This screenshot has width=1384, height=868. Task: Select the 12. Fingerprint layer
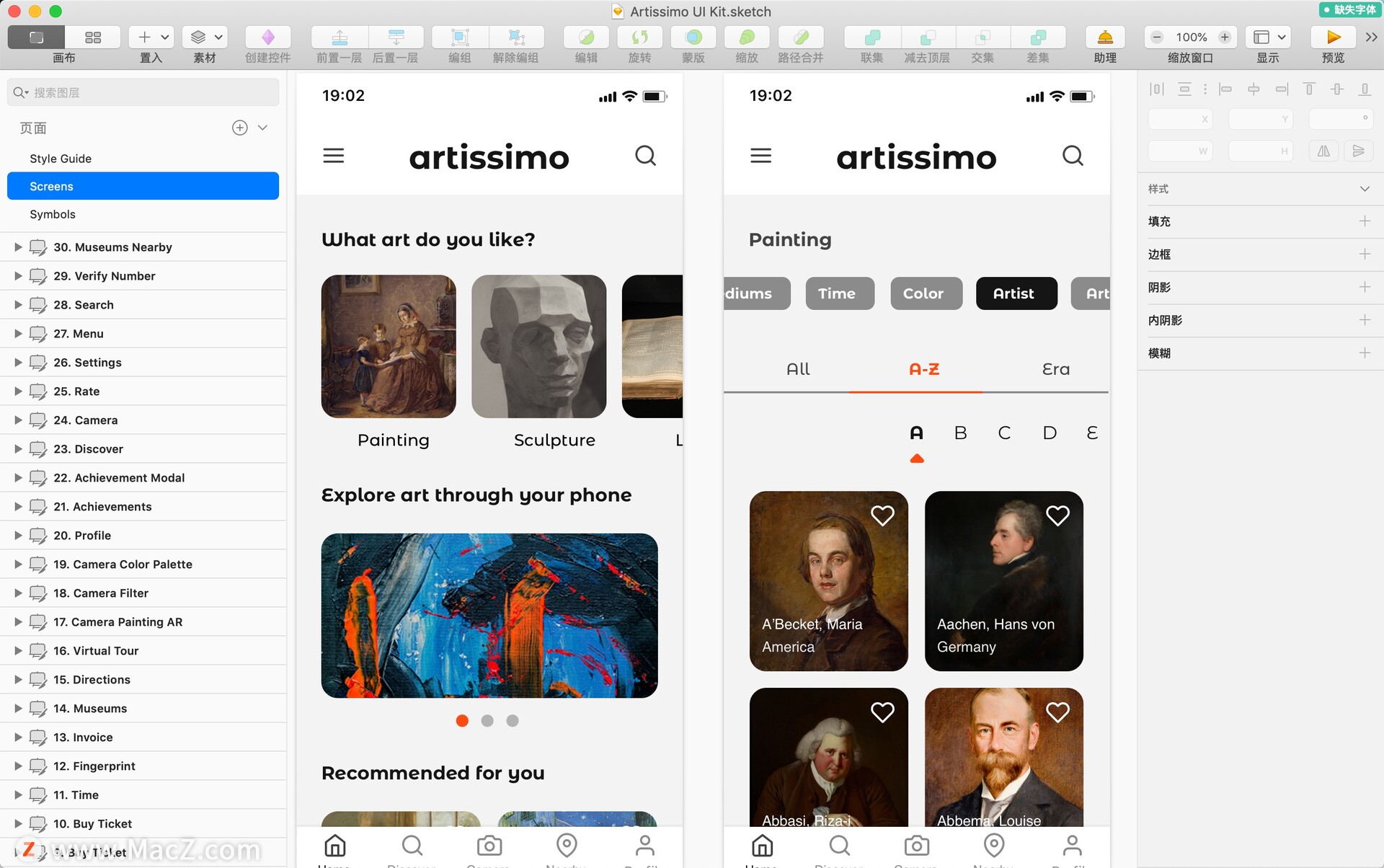click(x=143, y=766)
